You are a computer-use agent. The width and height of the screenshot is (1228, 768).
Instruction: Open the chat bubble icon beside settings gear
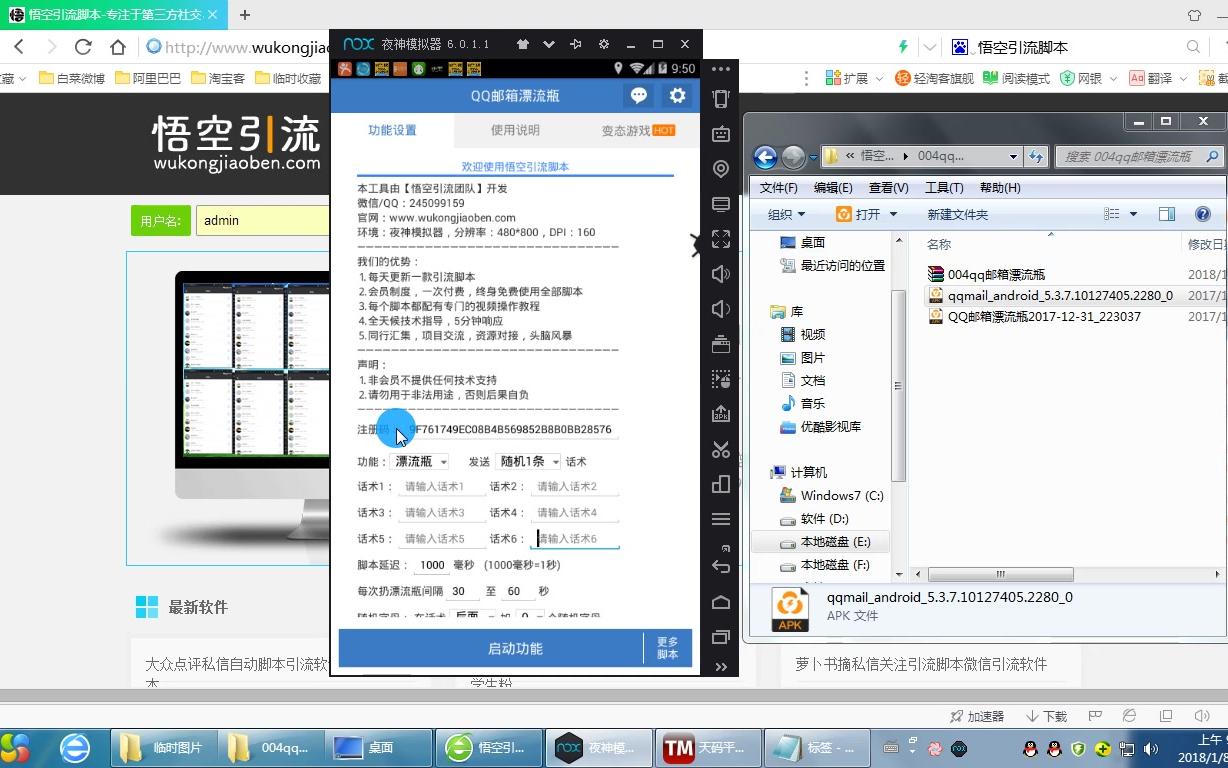pyautogui.click(x=638, y=96)
